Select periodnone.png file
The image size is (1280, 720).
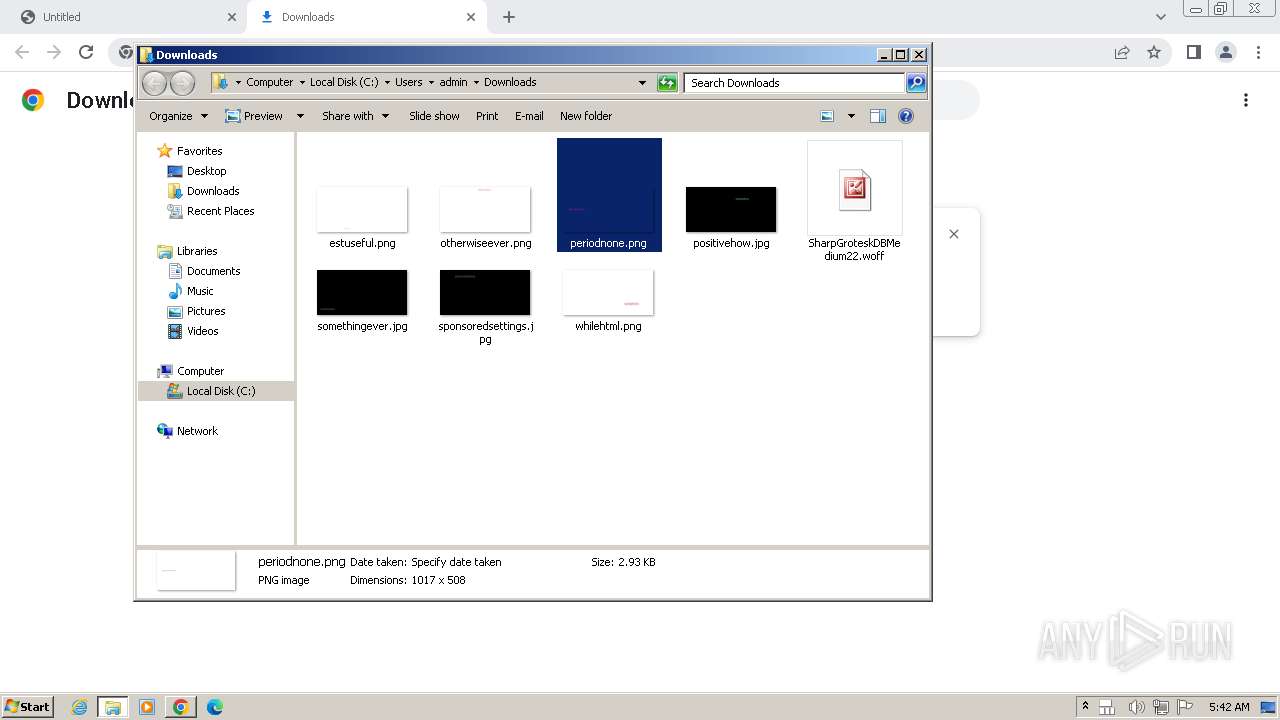[609, 195]
